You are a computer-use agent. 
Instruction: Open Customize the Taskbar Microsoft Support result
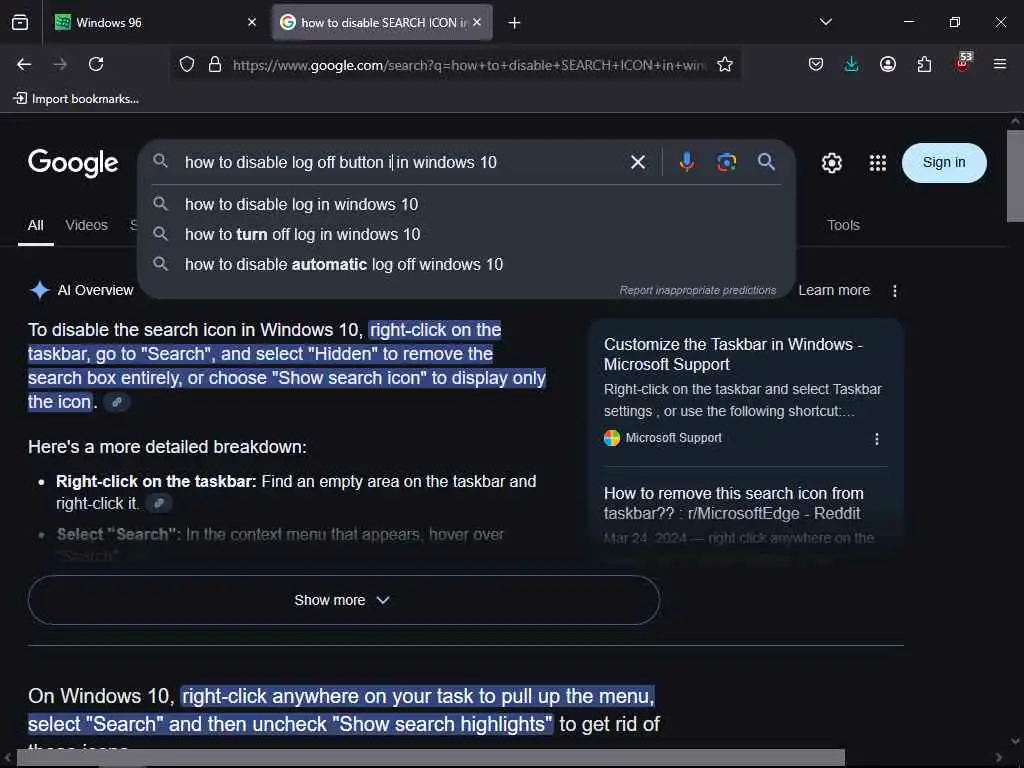733,354
